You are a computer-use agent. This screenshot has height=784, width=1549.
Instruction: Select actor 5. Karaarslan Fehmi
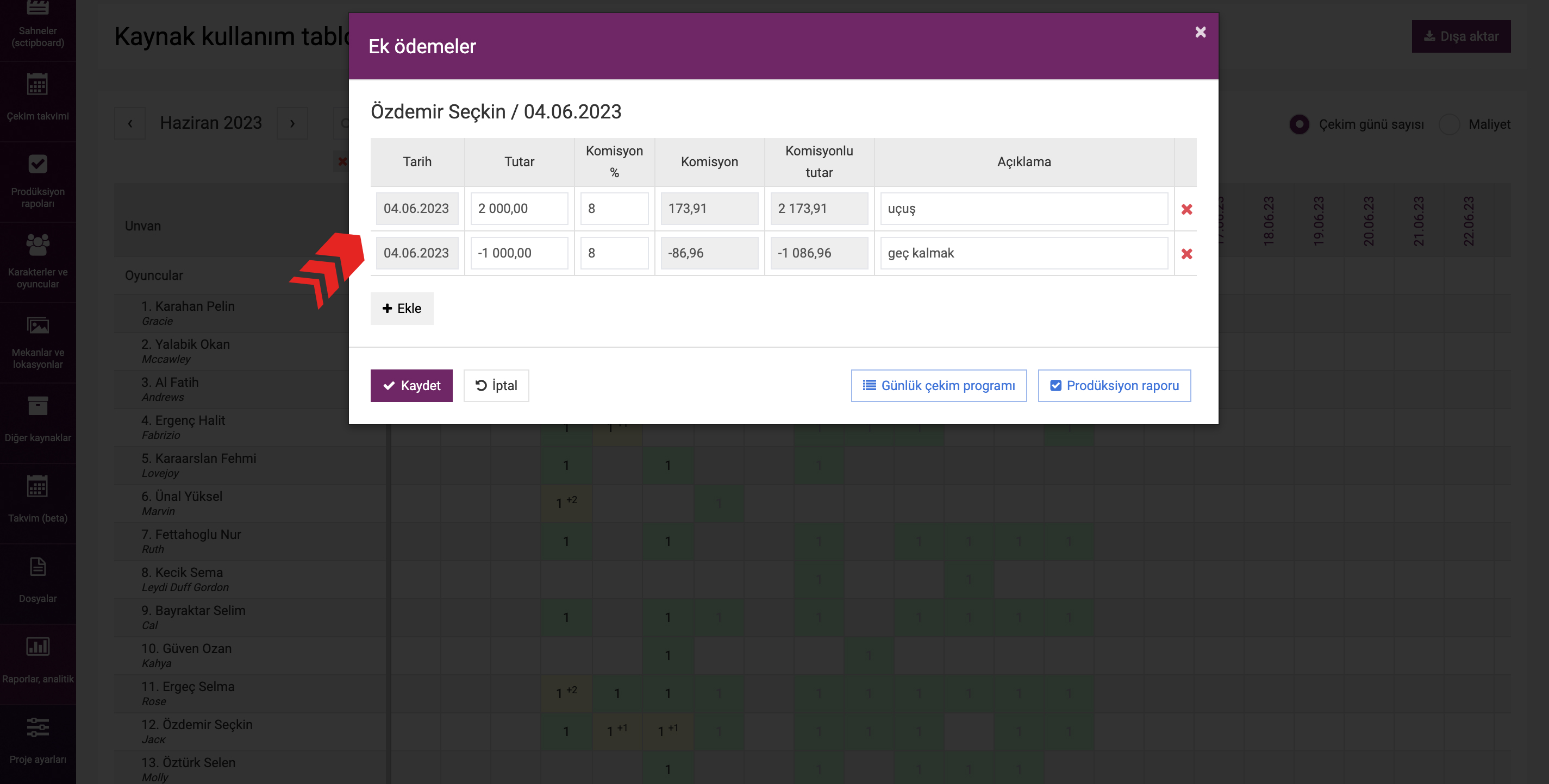tap(198, 458)
